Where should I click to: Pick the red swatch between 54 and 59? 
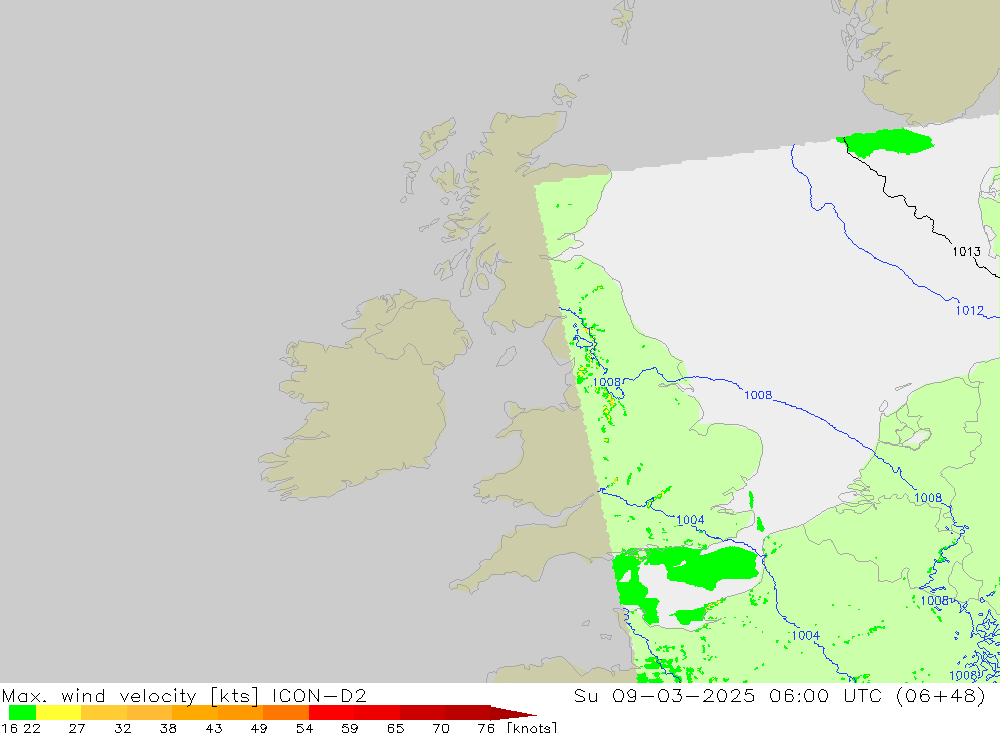331,713
